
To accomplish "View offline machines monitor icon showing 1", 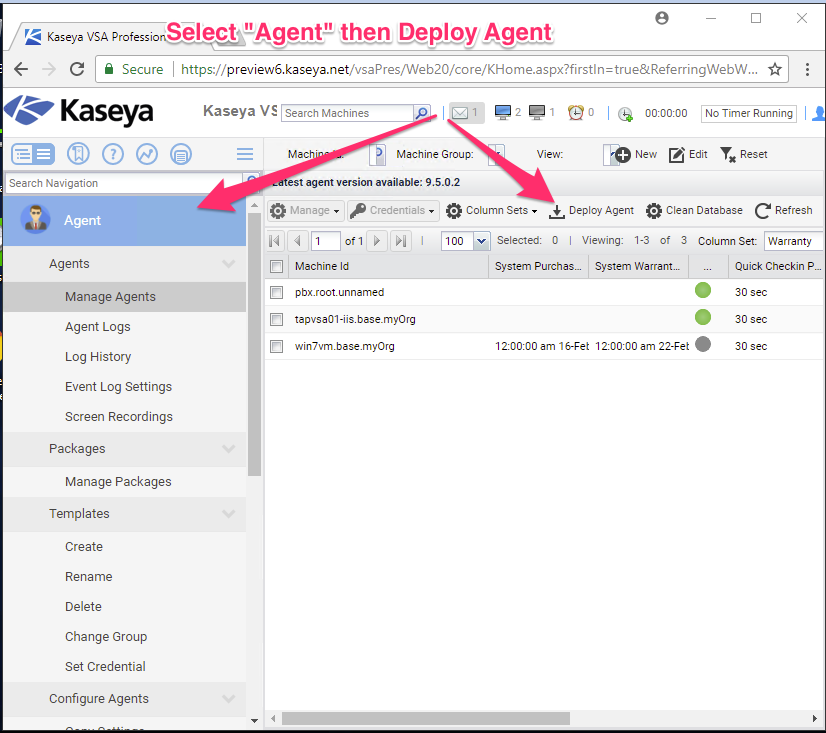I will click(537, 112).
